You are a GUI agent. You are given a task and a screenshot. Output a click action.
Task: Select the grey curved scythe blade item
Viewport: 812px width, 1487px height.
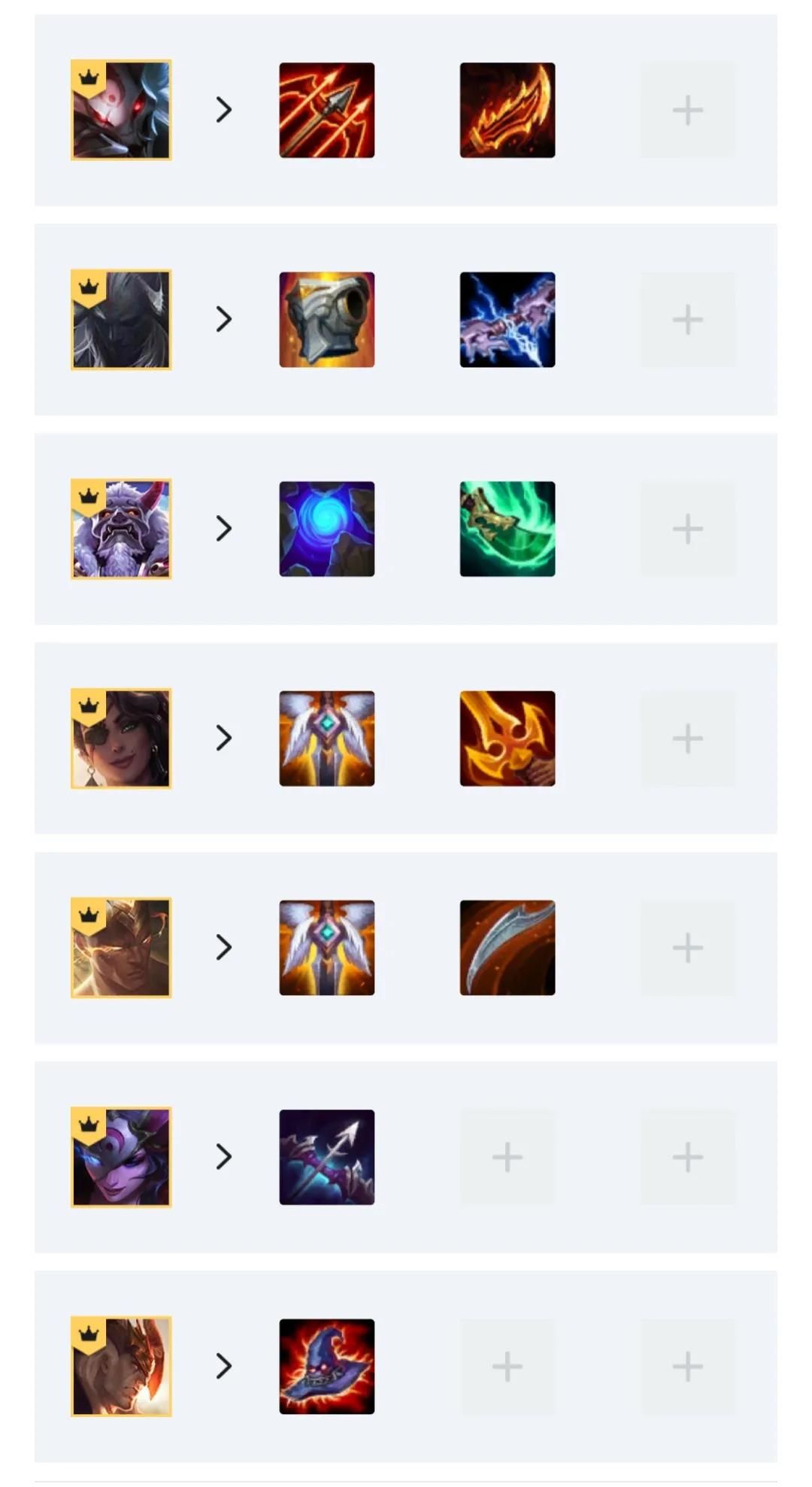(x=507, y=948)
